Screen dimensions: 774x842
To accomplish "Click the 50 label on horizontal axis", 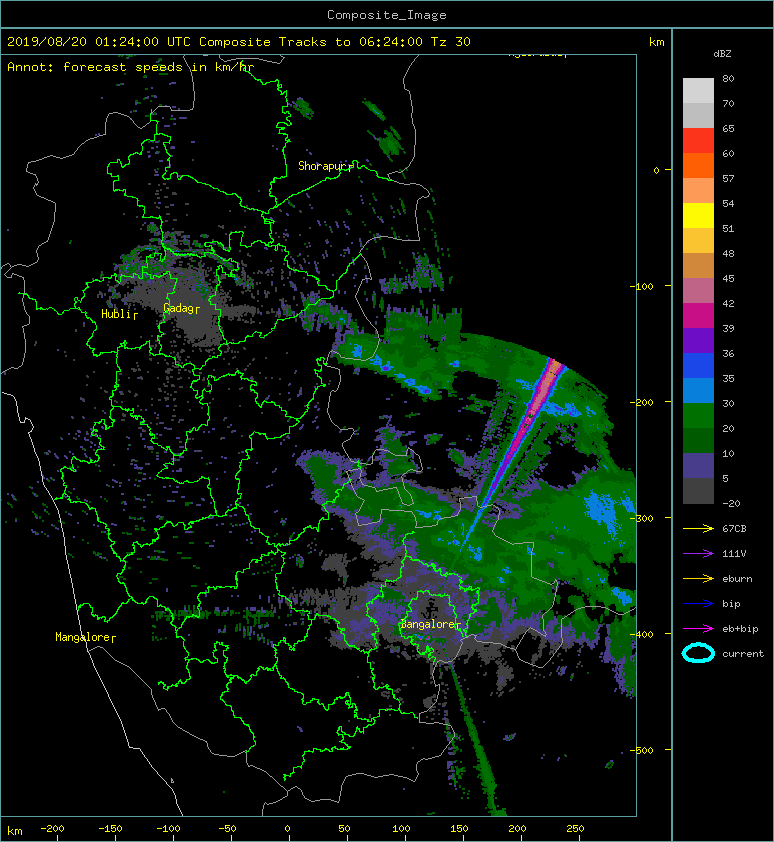I will pos(344,829).
